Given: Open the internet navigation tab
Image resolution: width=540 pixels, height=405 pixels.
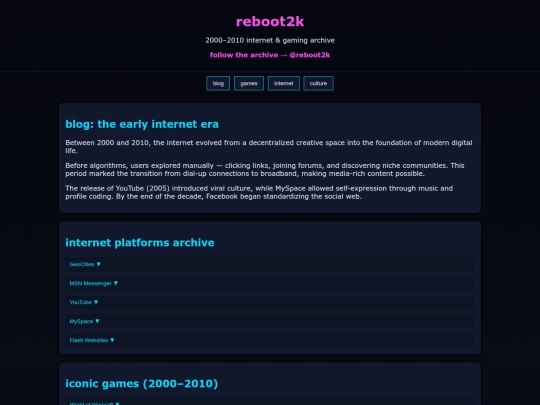Looking at the screenshot, I should click(283, 83).
